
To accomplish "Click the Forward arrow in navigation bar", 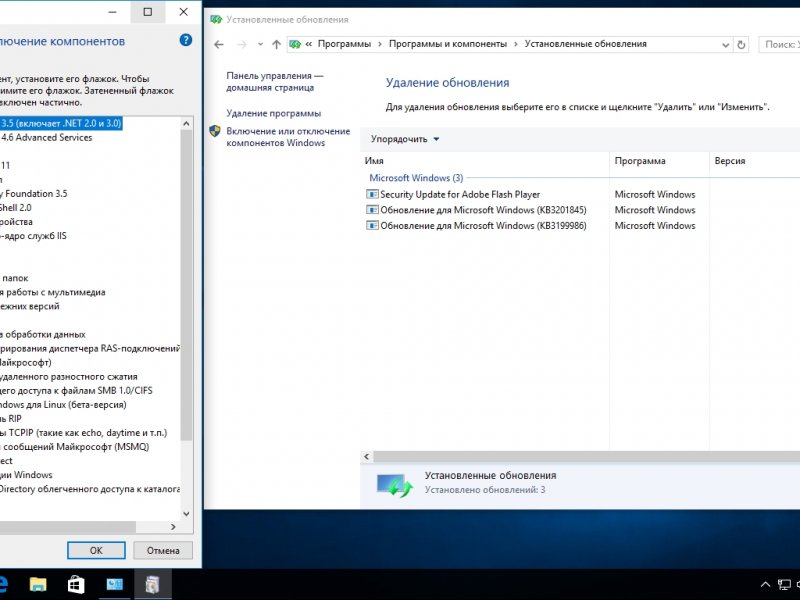I will coord(242,44).
